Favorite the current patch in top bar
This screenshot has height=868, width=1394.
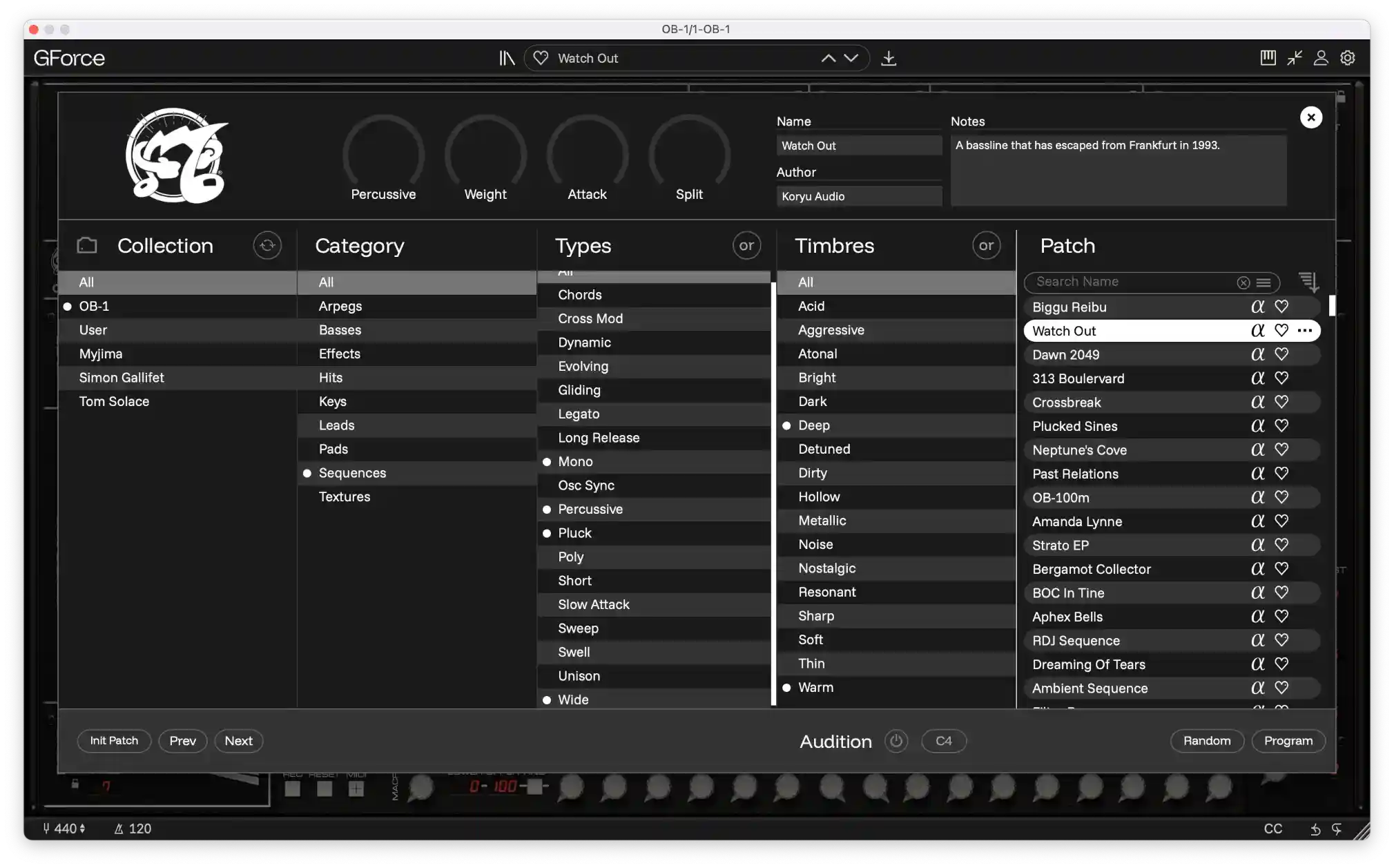(541, 59)
